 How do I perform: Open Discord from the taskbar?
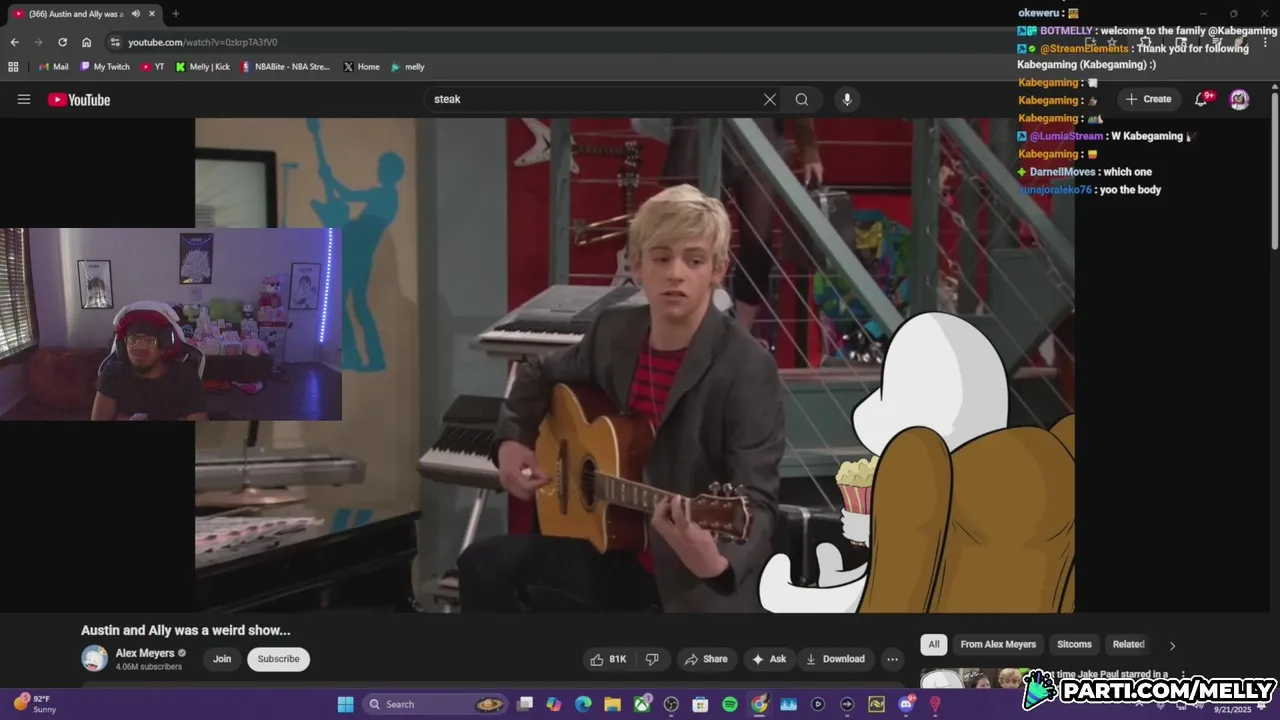point(906,704)
